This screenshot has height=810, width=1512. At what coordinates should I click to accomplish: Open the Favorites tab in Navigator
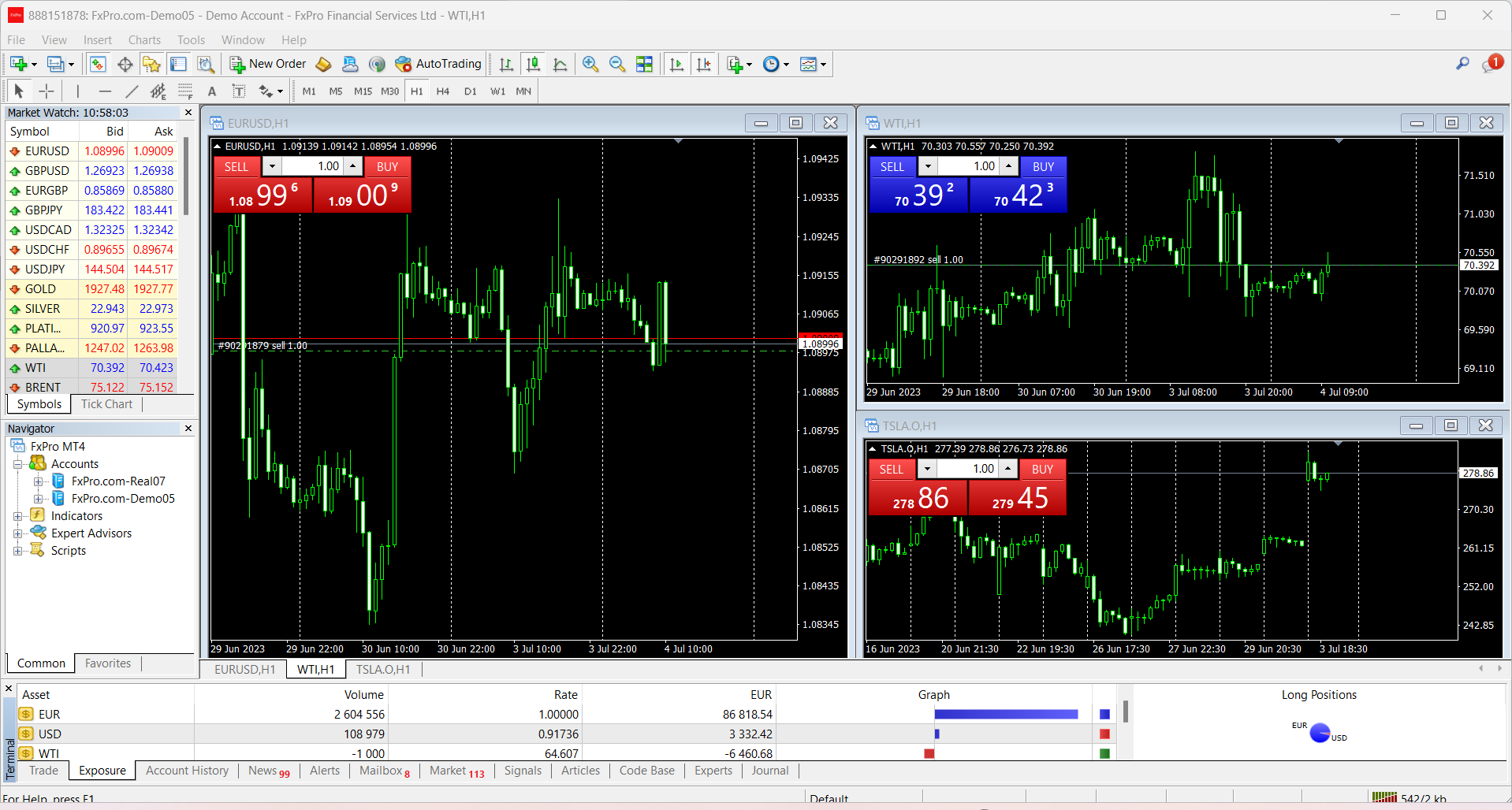click(x=108, y=663)
